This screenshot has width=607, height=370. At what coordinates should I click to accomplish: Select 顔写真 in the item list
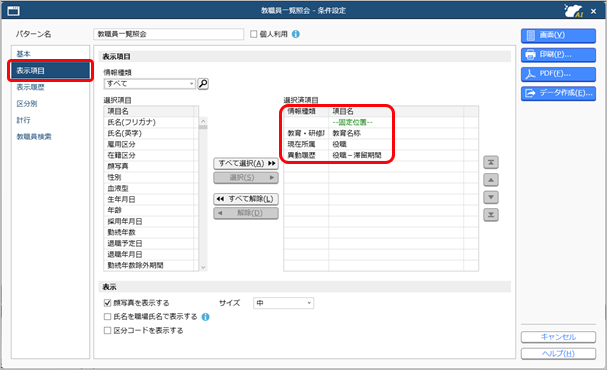151,166
